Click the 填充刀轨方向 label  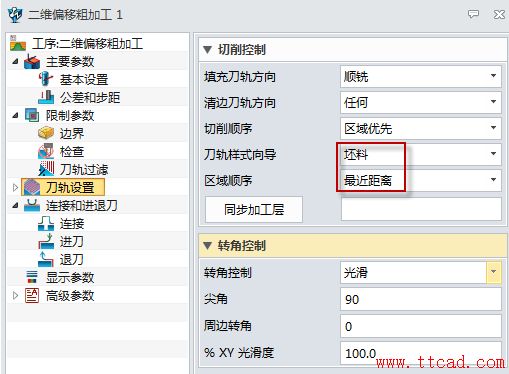coord(240,77)
